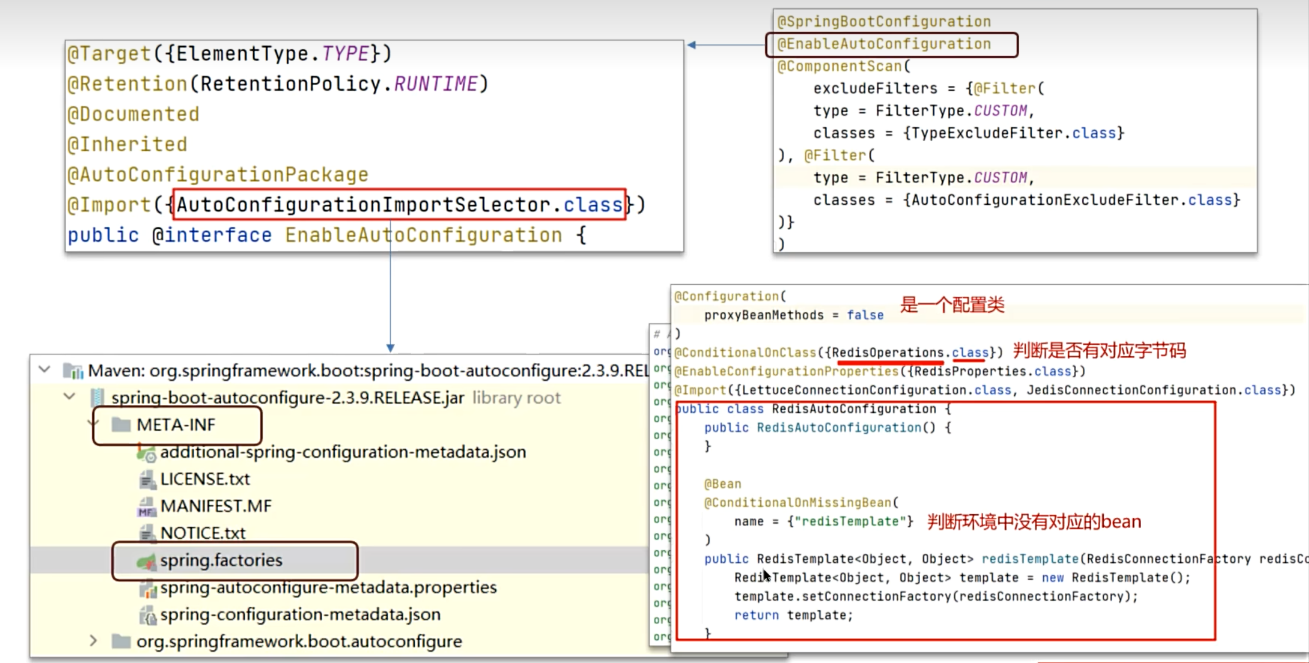Click the @ConditionalOnMissingBean annotation

coord(802,503)
